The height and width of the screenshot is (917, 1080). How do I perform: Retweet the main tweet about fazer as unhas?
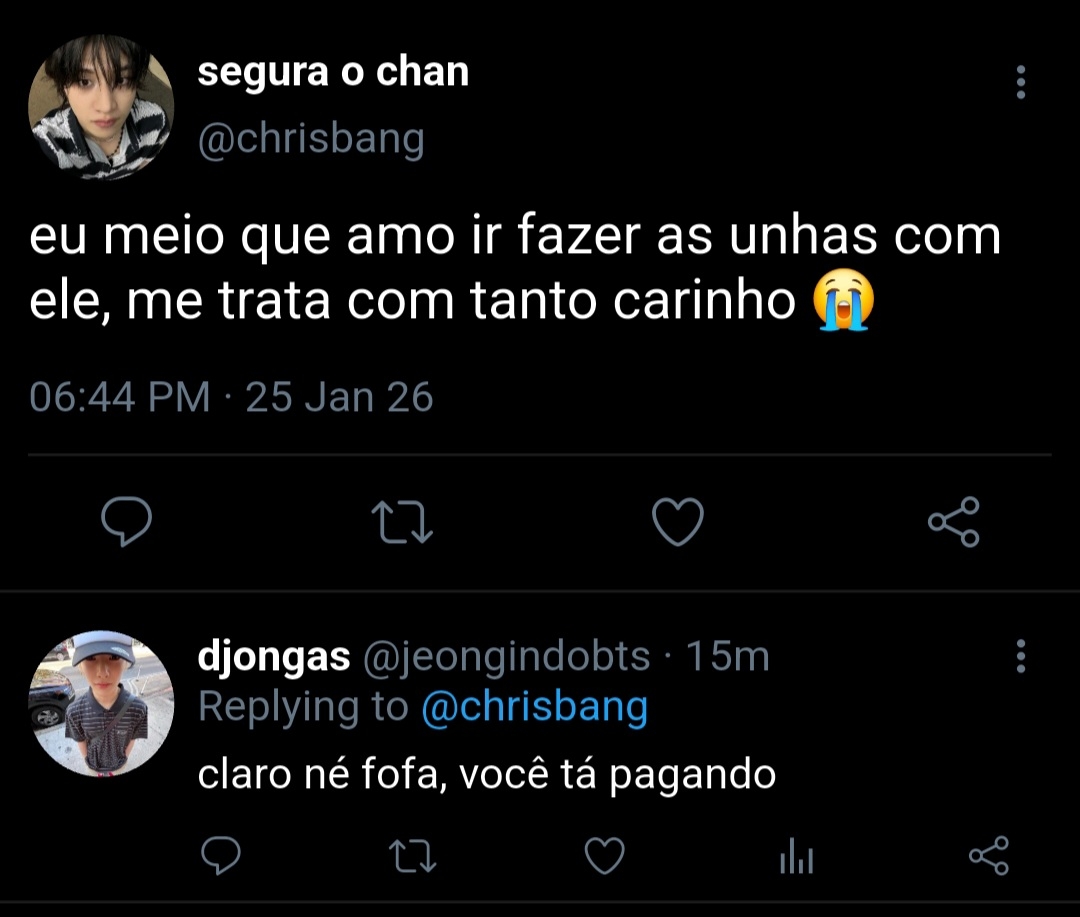[x=402, y=521]
